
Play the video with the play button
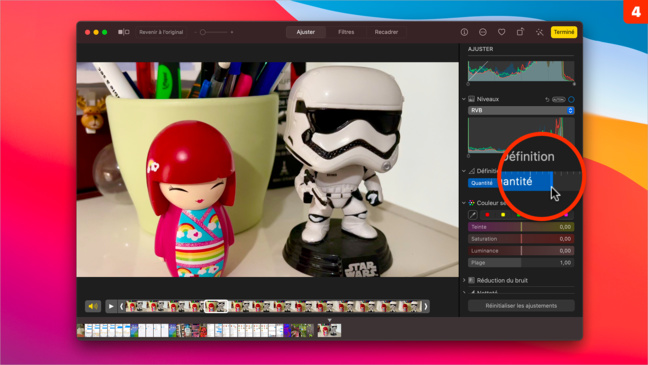pos(111,306)
